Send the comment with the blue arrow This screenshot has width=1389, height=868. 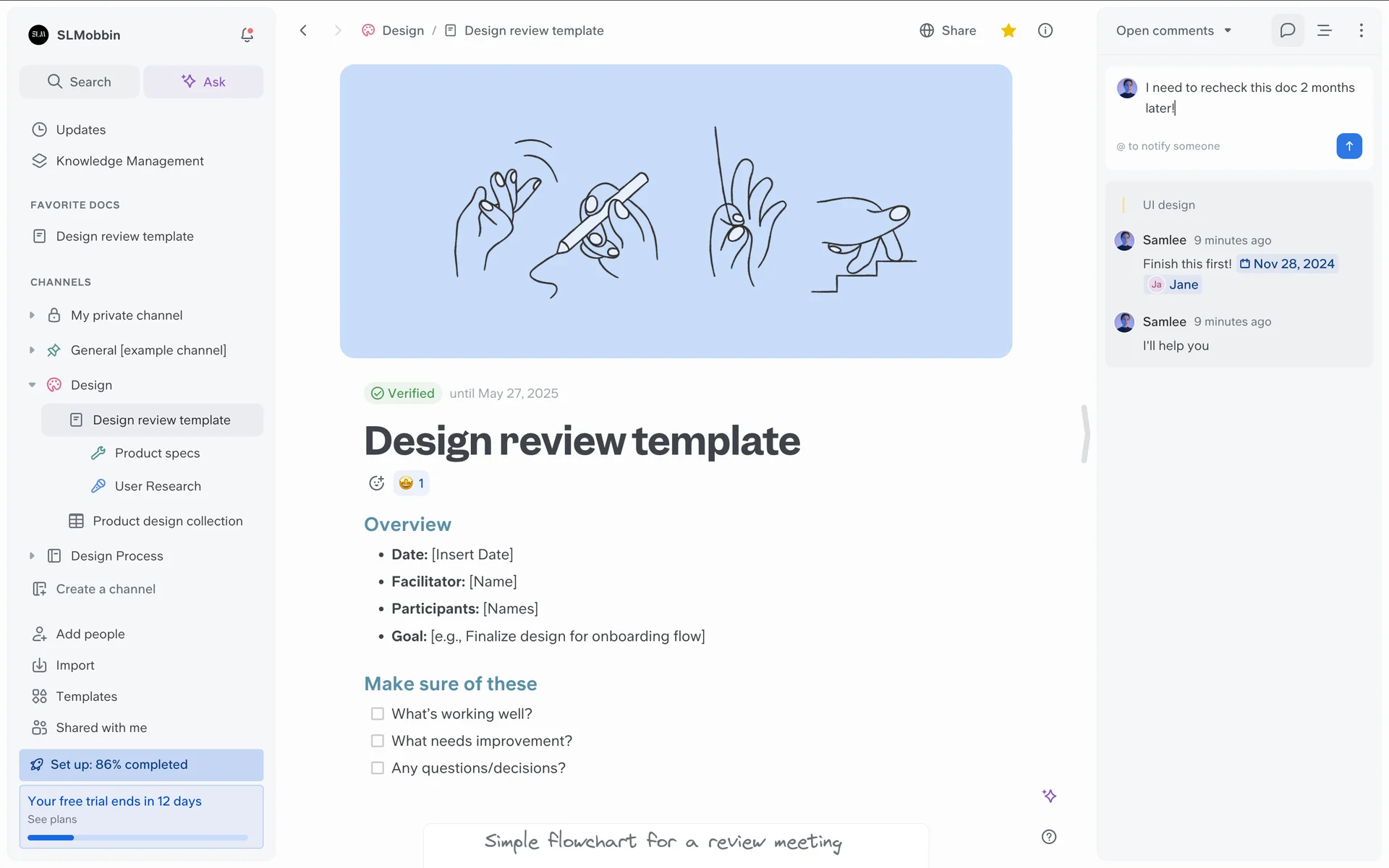click(x=1348, y=146)
